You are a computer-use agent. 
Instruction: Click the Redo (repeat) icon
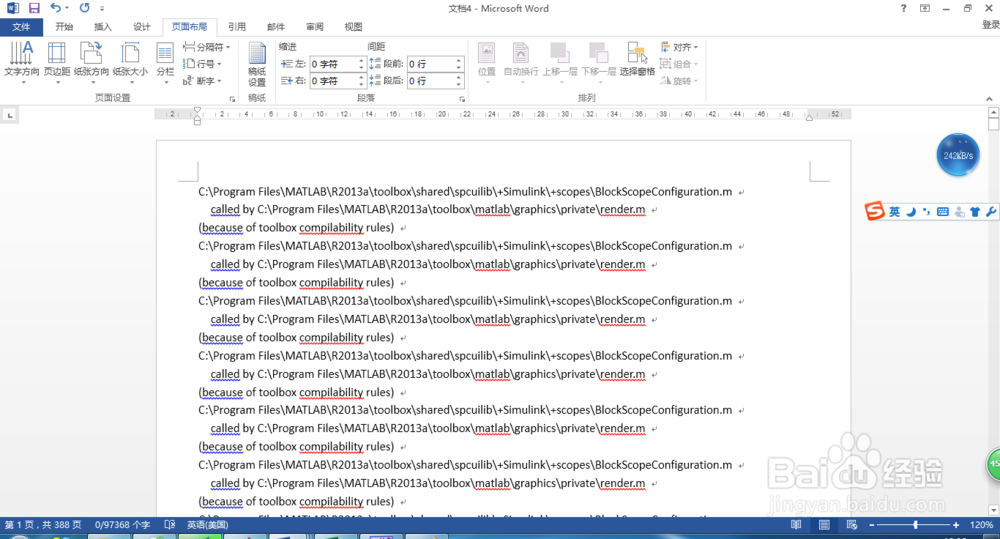84,8
